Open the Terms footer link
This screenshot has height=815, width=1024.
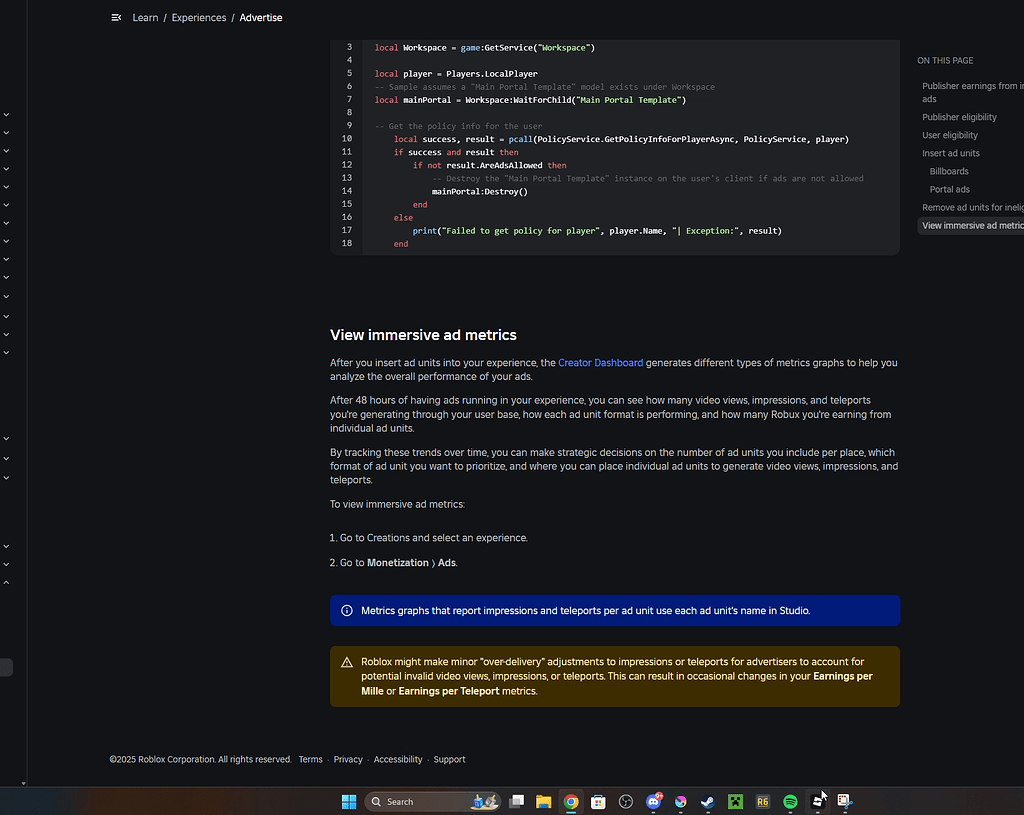[x=310, y=759]
